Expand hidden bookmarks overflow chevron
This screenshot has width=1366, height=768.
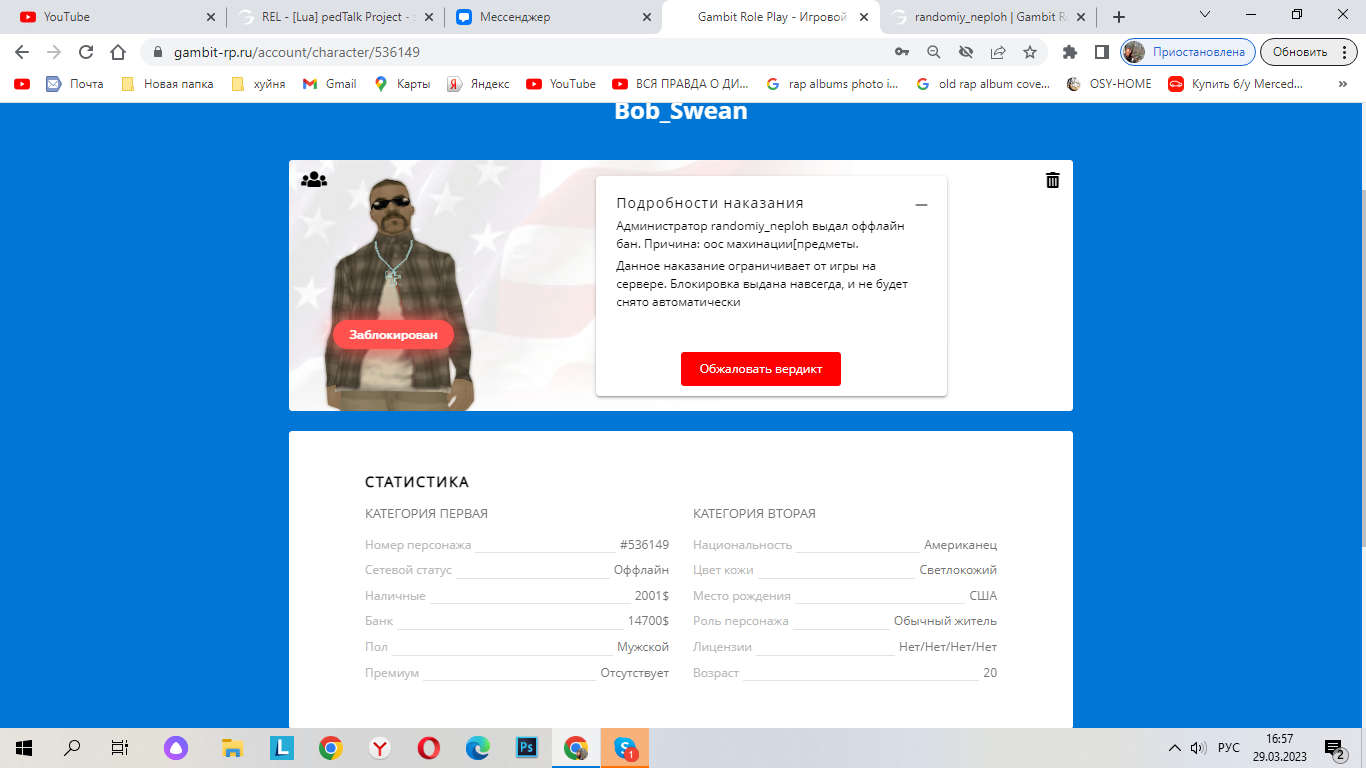click(x=1342, y=84)
